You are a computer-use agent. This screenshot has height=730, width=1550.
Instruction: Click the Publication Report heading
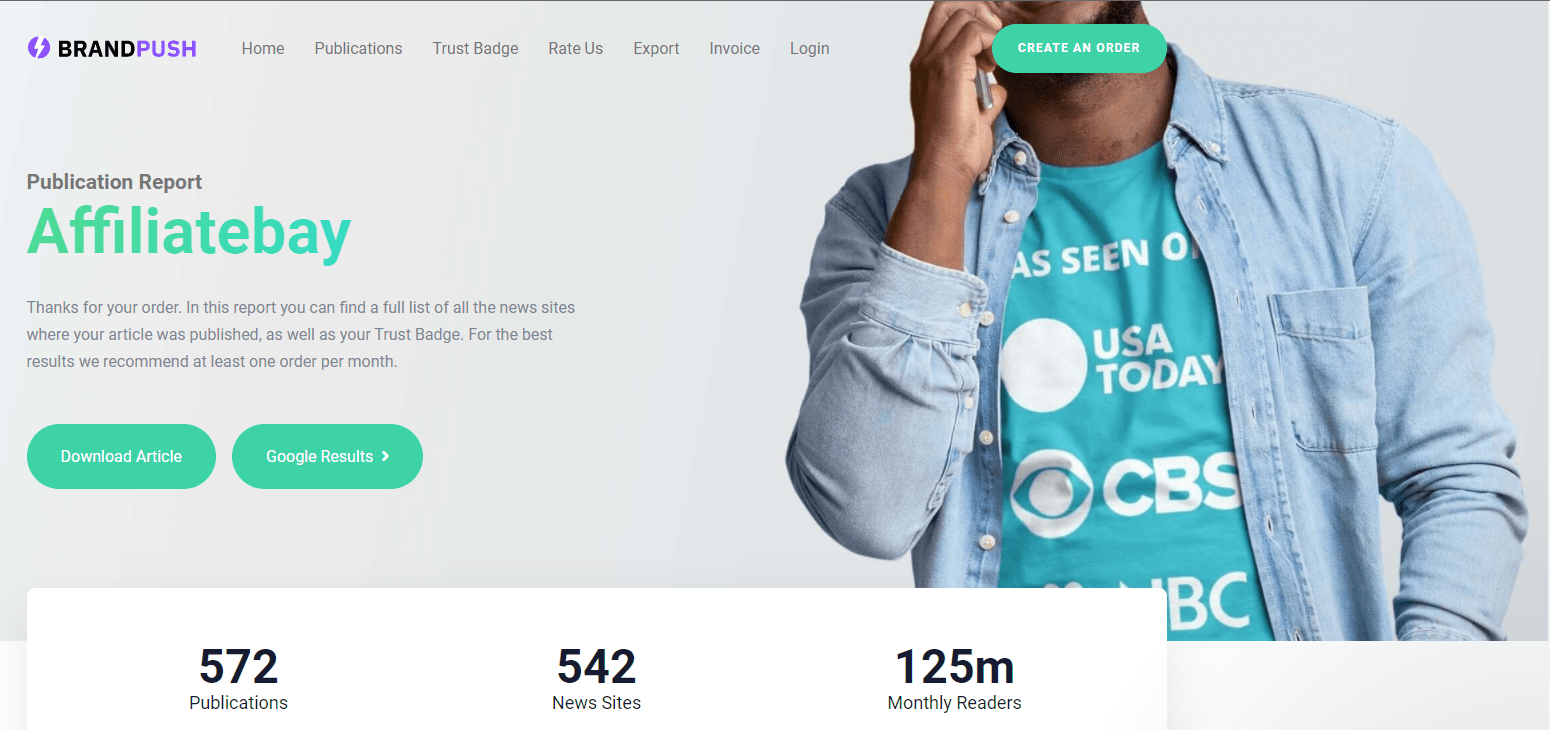(114, 182)
